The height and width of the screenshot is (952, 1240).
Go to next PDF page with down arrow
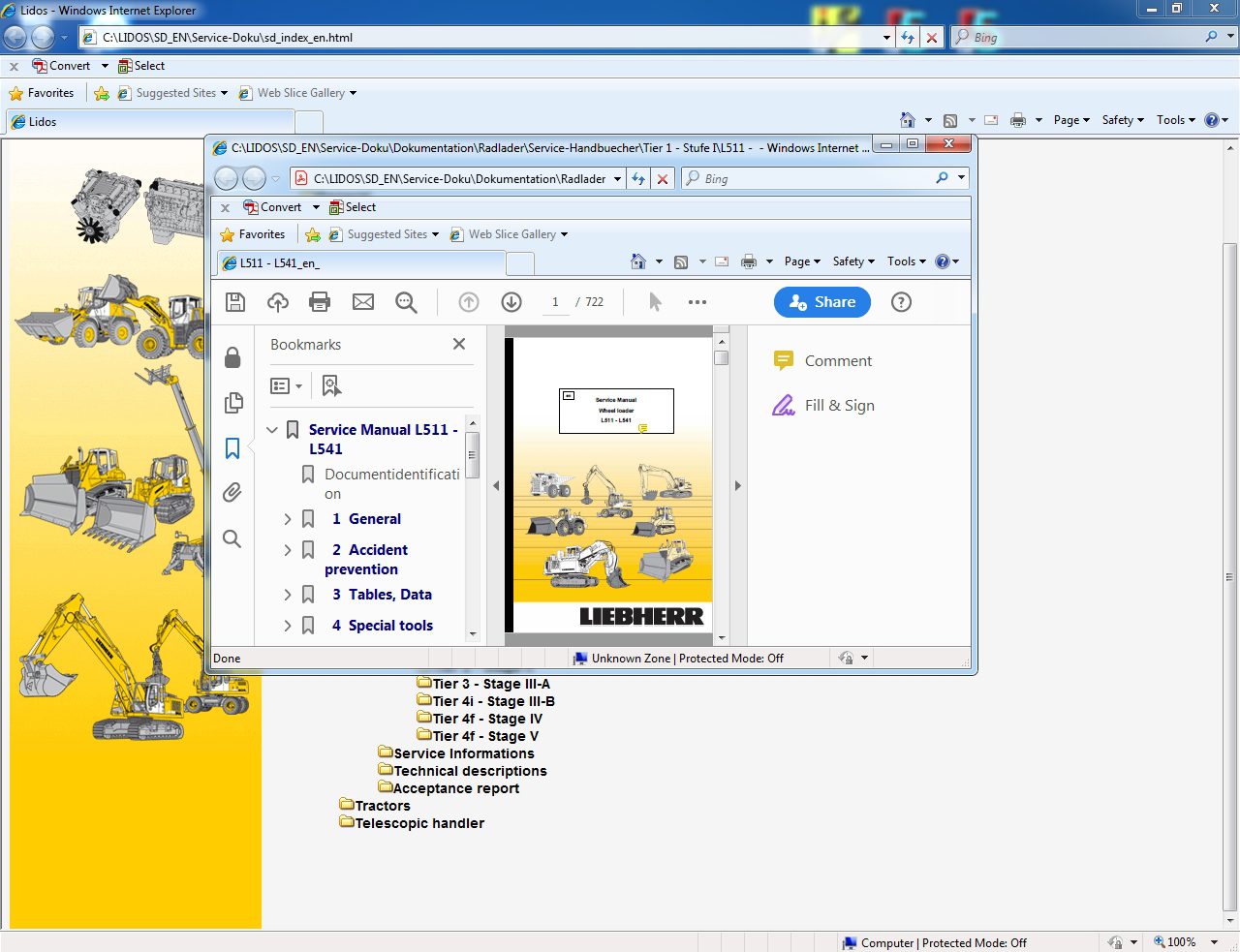coord(511,302)
